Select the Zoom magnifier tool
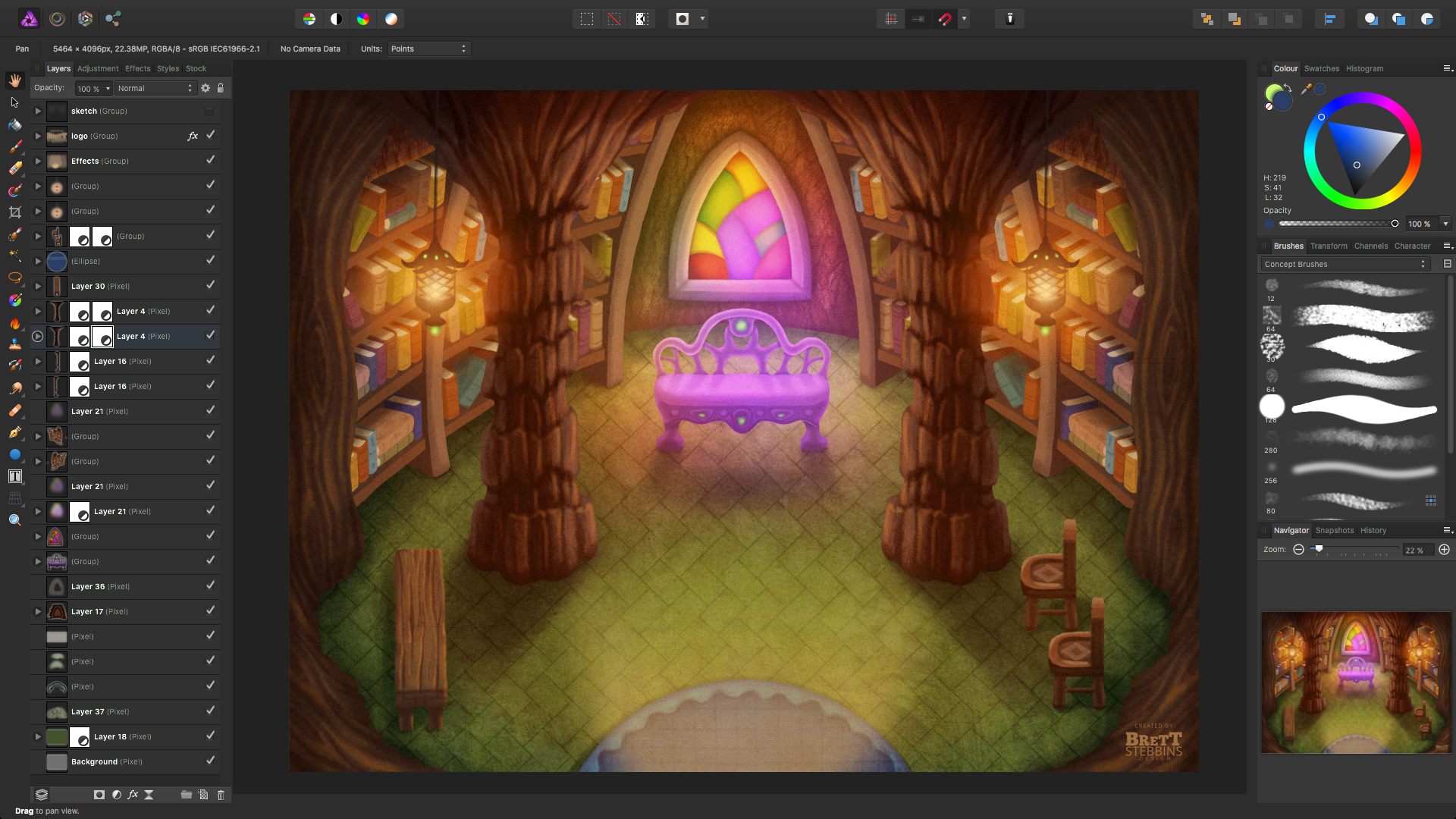This screenshot has width=1456, height=819. pos(15,520)
